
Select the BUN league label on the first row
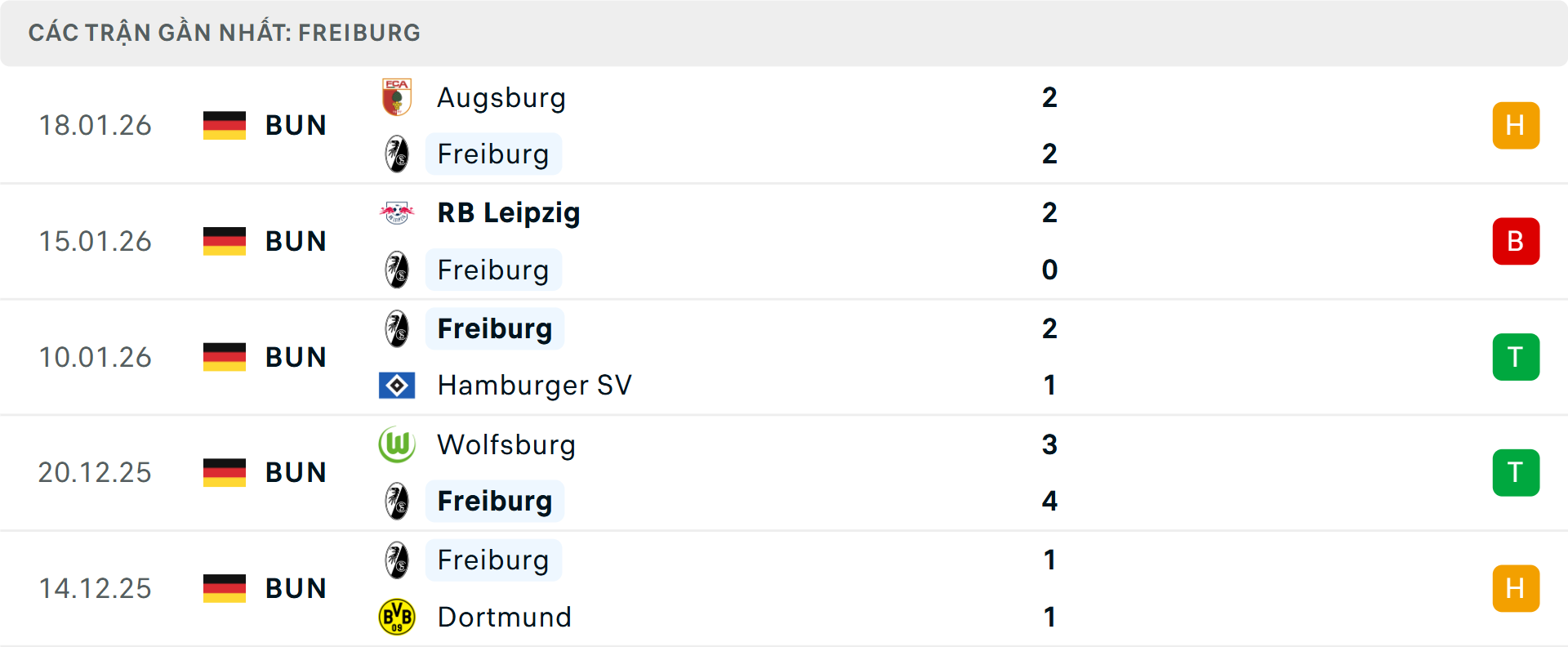[x=295, y=125]
